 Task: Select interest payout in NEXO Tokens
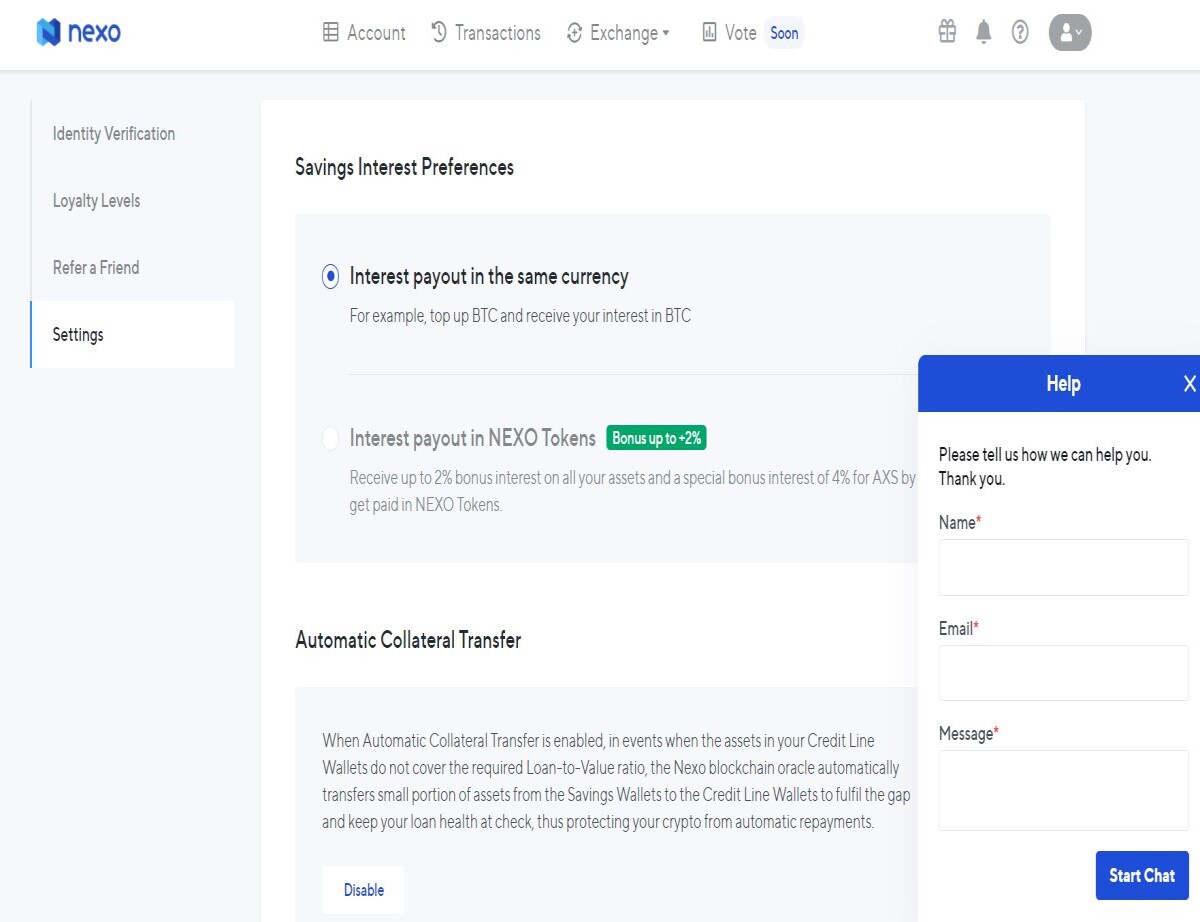(331, 438)
